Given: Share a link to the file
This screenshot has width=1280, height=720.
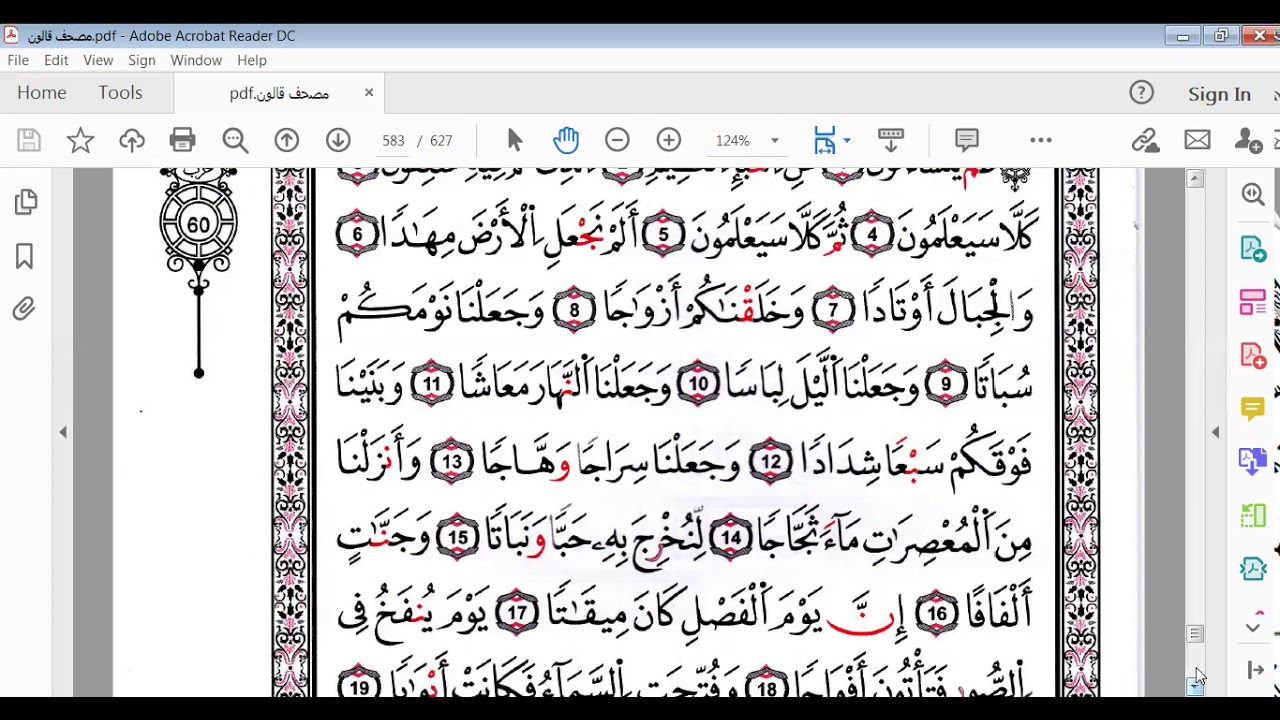Looking at the screenshot, I should coord(1145,141).
